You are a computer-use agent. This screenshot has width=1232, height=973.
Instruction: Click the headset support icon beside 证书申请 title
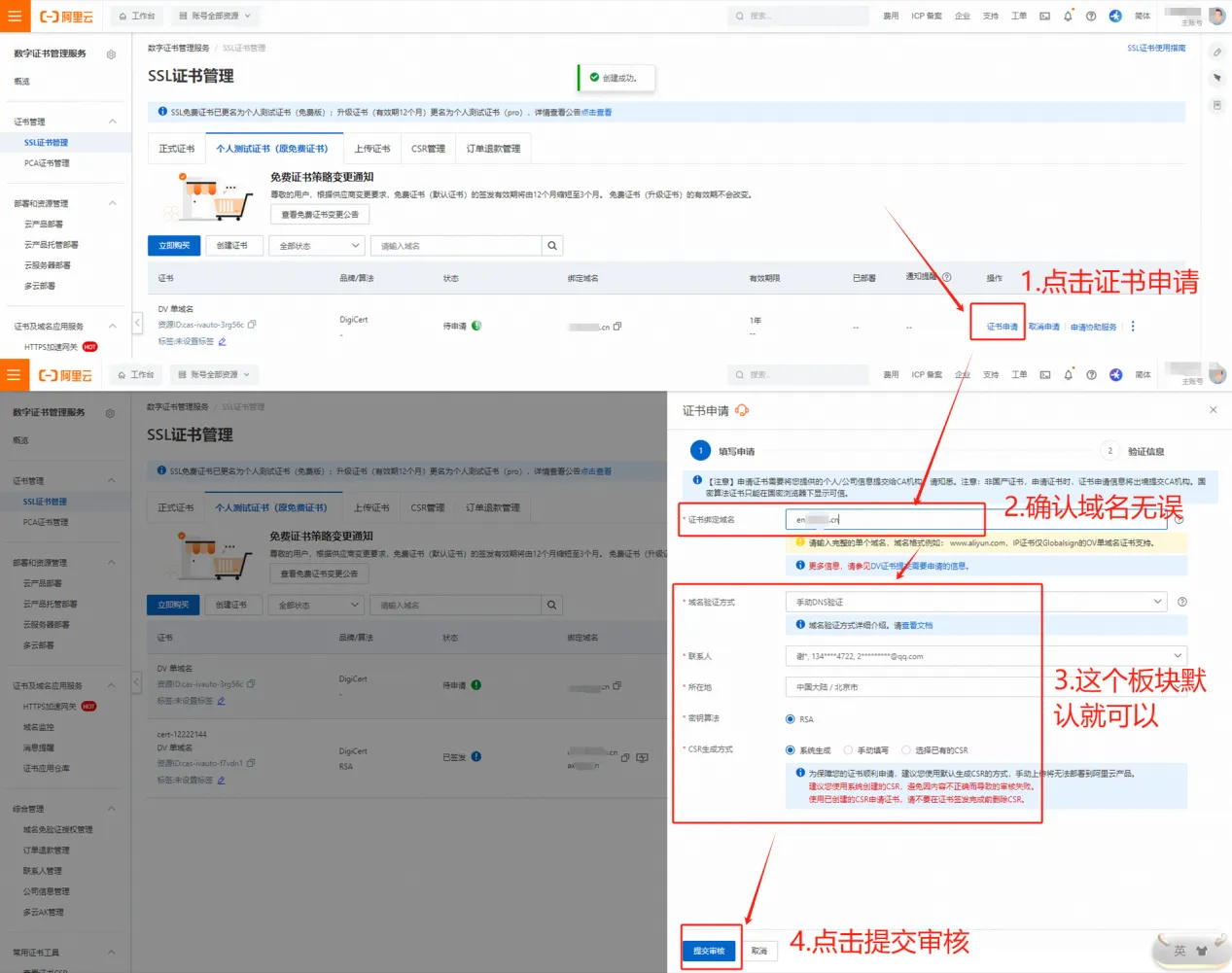point(742,410)
